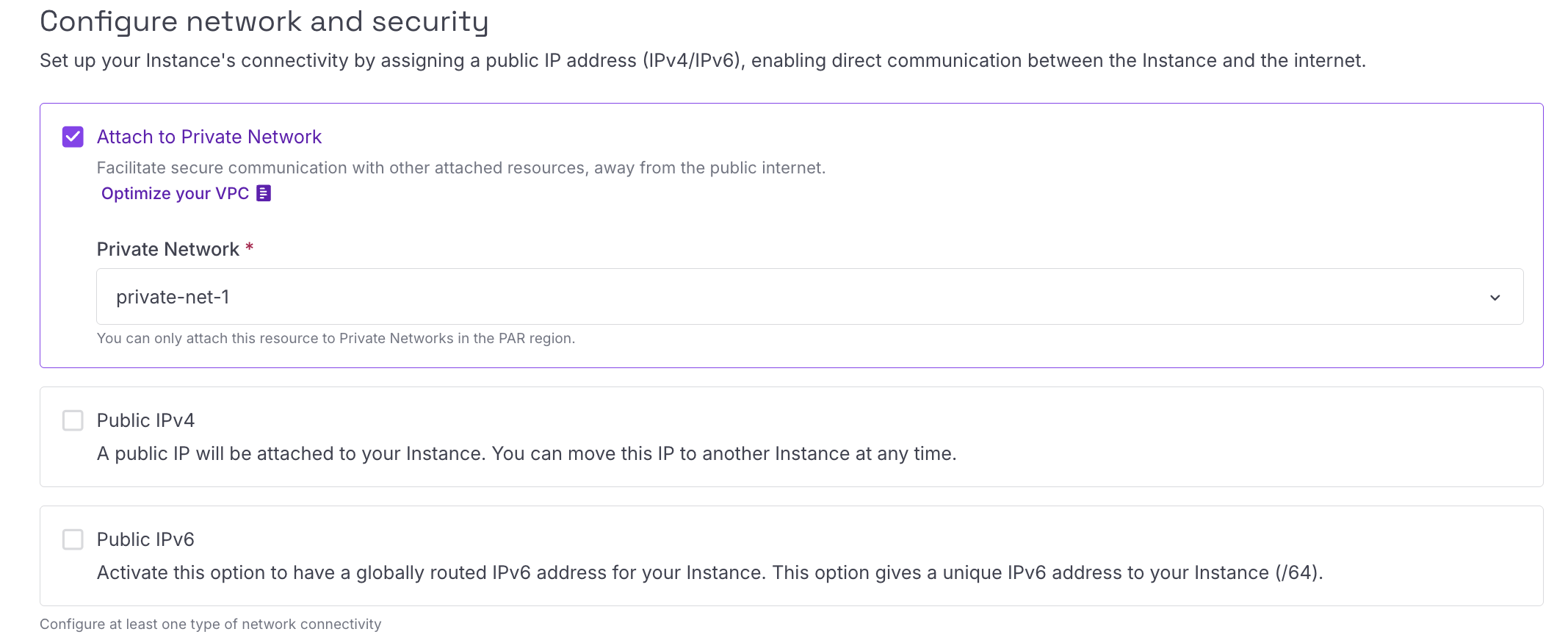The height and width of the screenshot is (640, 1568).
Task: Click the 'Set up your Instance's connectivity' intro text
Action: coord(703,60)
